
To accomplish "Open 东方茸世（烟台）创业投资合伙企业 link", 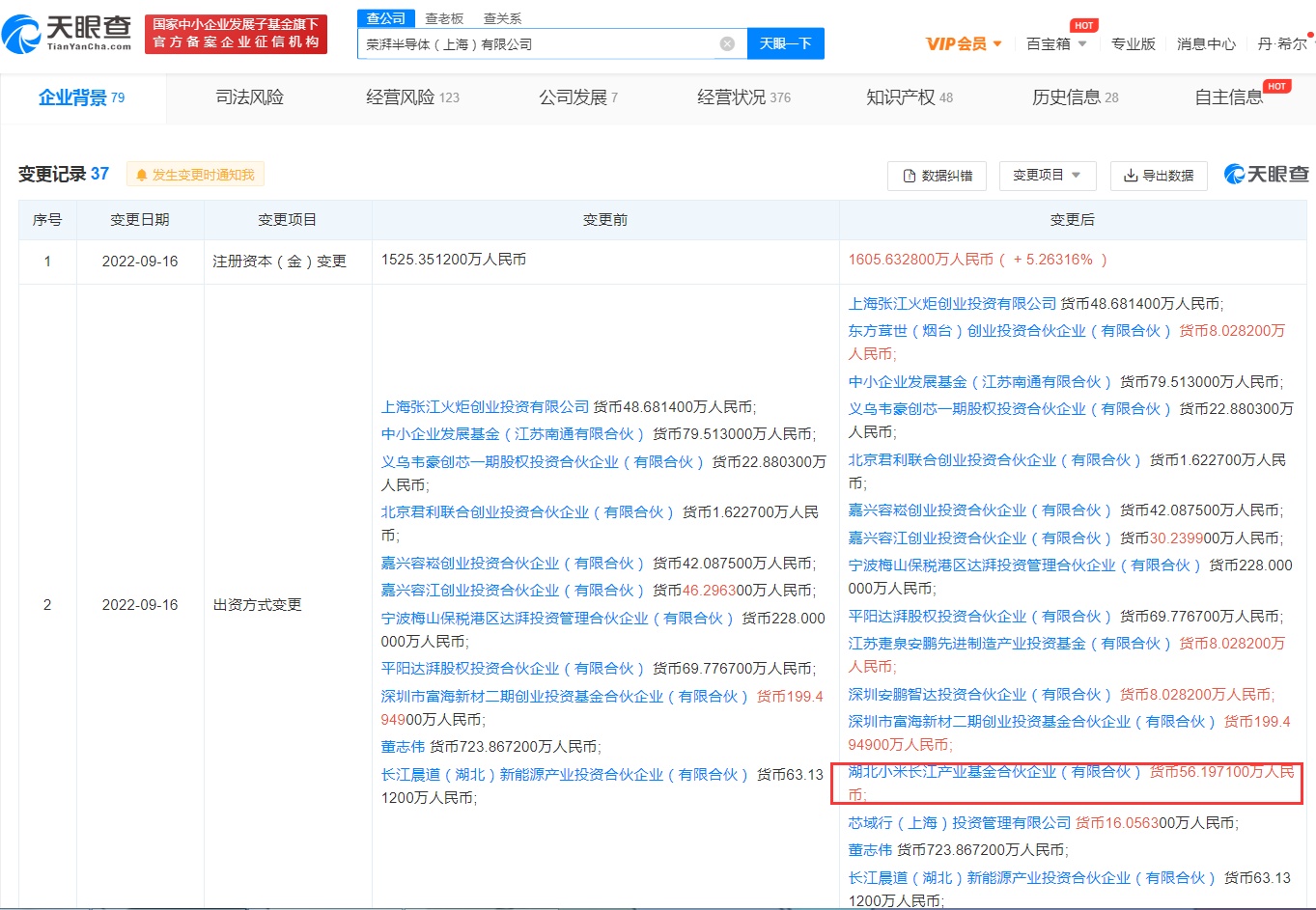I will click(x=1009, y=330).
